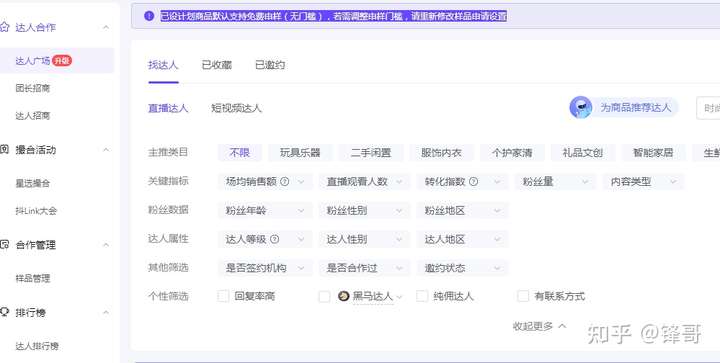Select the 个护家清 category filter
720x363 pixels.
(x=512, y=152)
